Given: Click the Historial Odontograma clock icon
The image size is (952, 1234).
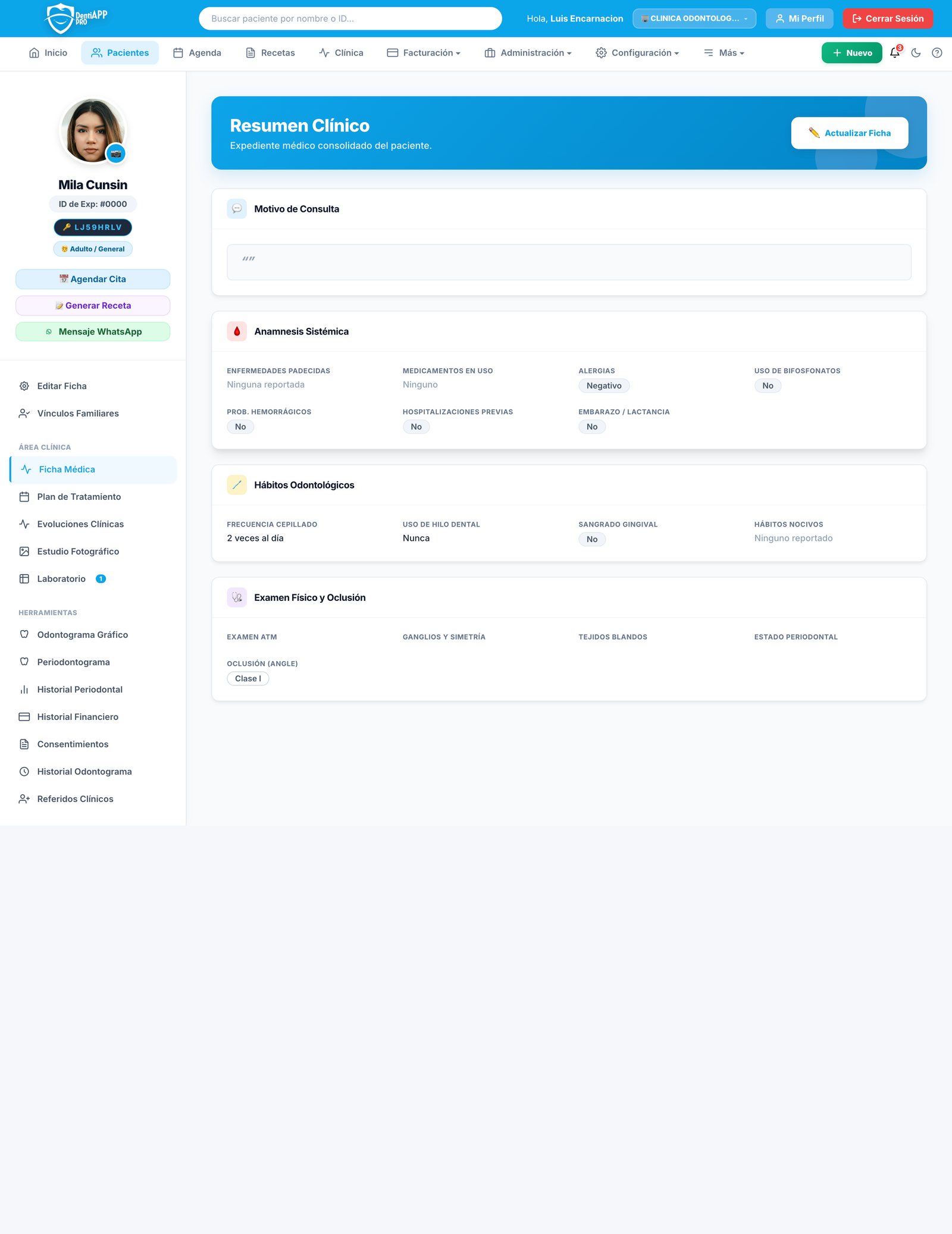Looking at the screenshot, I should [x=24, y=772].
